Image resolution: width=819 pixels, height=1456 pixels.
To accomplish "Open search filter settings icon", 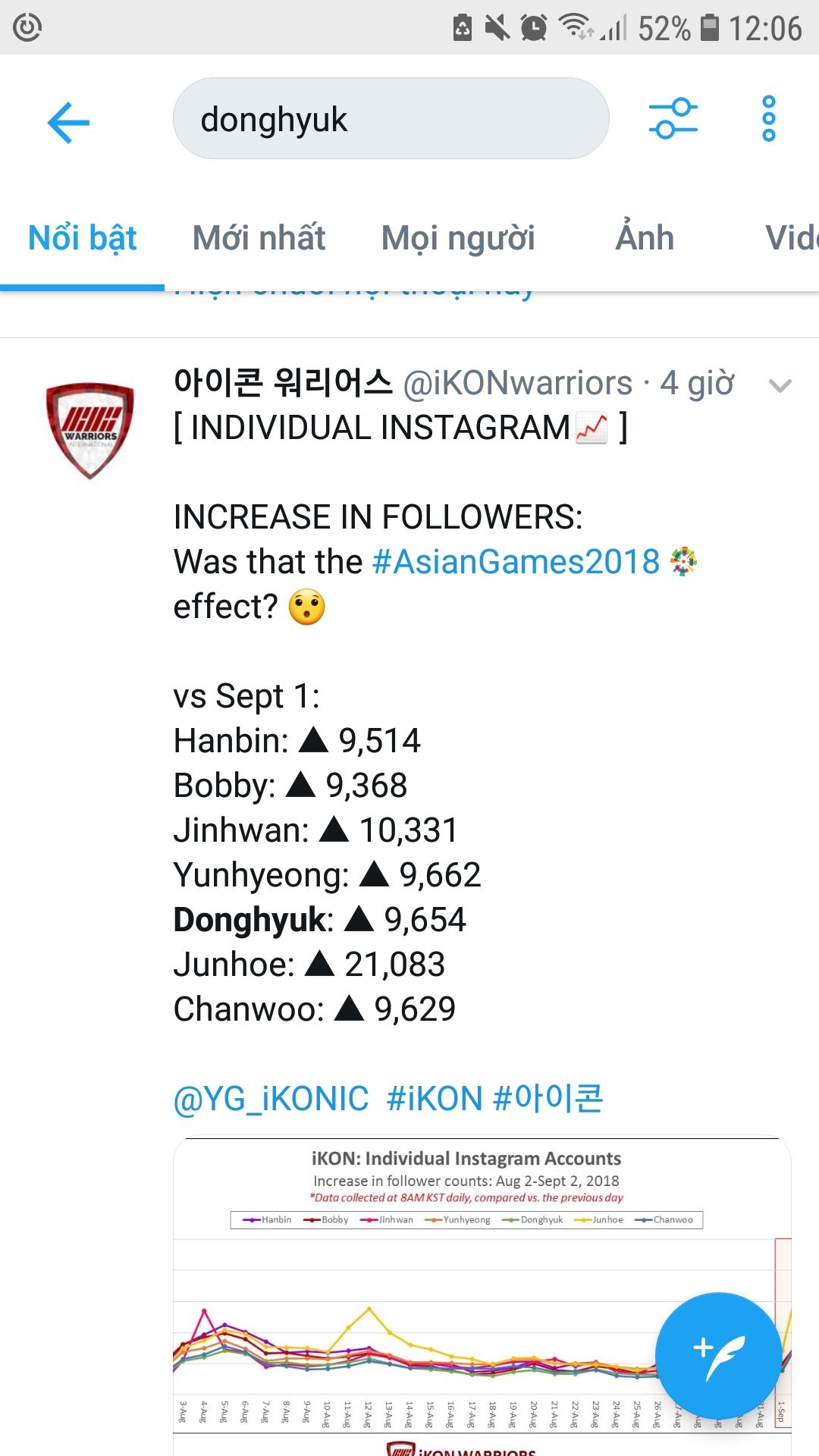I will [x=673, y=119].
